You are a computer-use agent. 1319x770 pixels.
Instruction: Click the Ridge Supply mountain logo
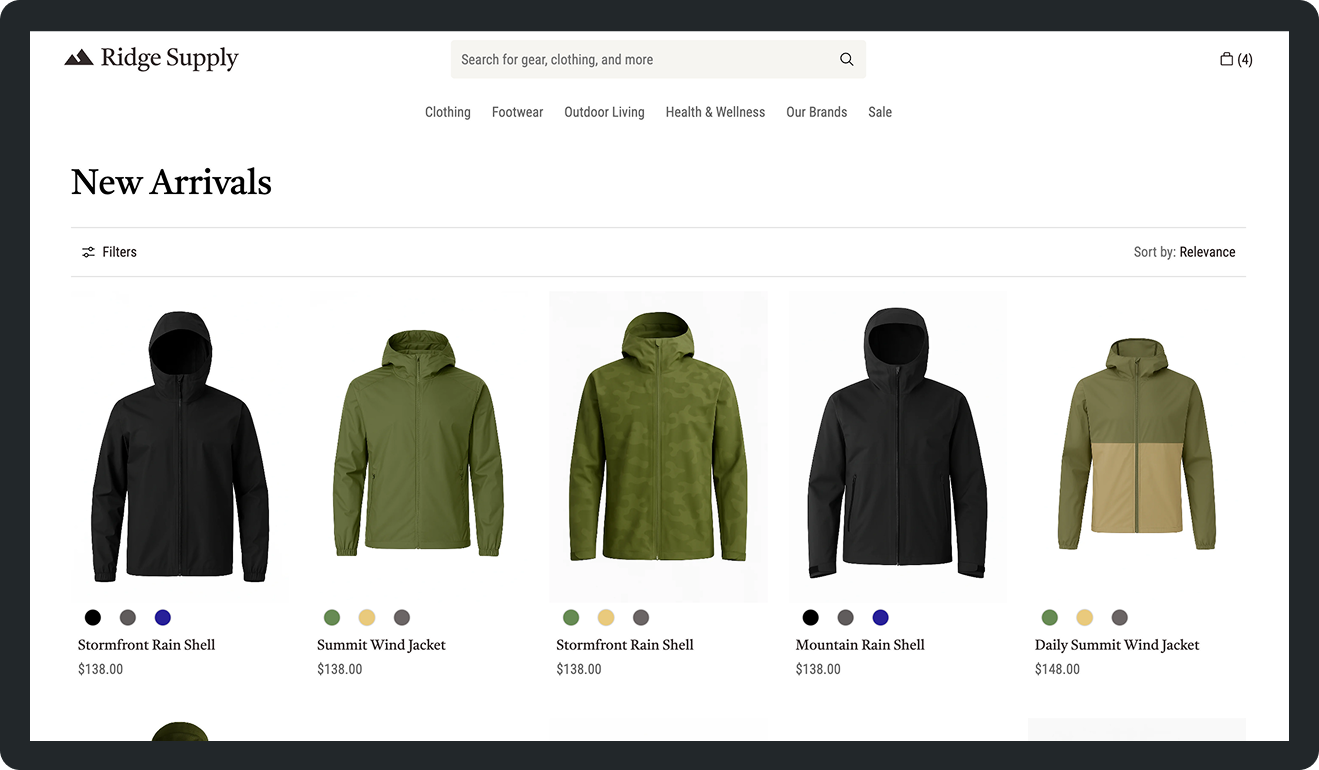[79, 59]
